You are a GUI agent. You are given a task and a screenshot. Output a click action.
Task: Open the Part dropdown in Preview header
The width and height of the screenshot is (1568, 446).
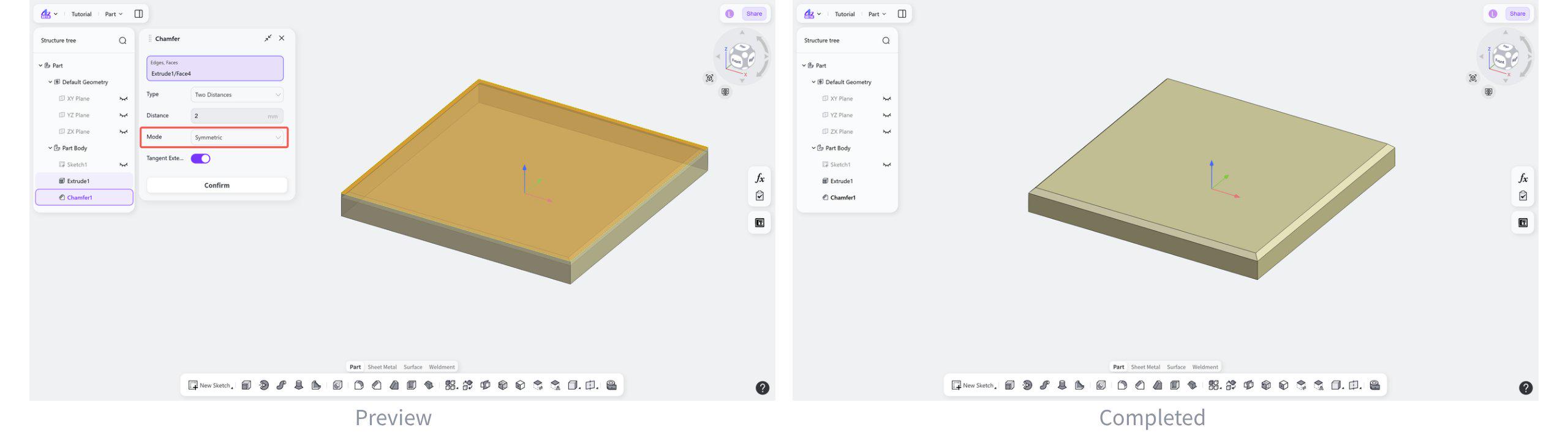[114, 14]
